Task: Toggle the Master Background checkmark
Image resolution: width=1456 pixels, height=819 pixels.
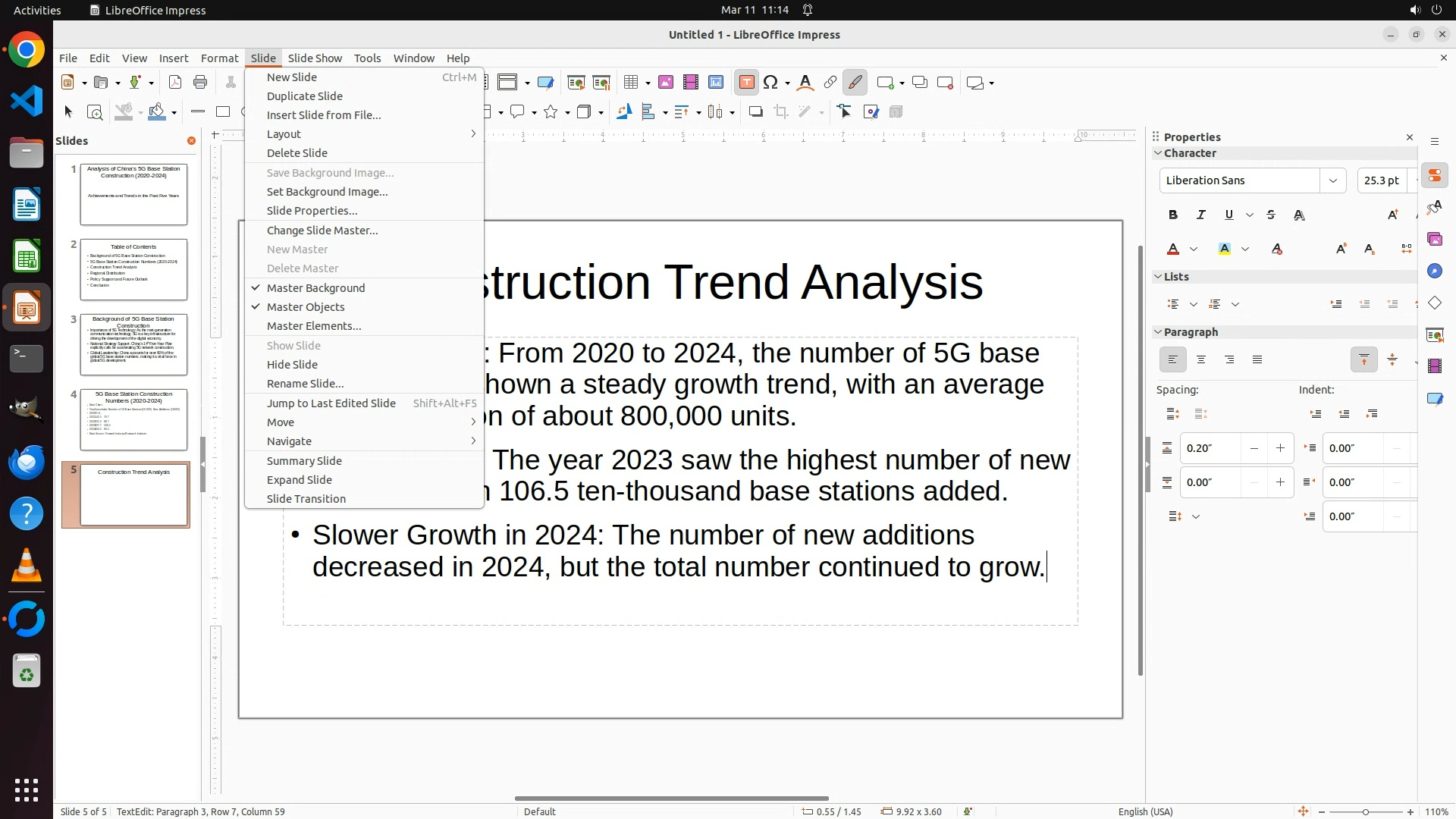Action: point(315,288)
